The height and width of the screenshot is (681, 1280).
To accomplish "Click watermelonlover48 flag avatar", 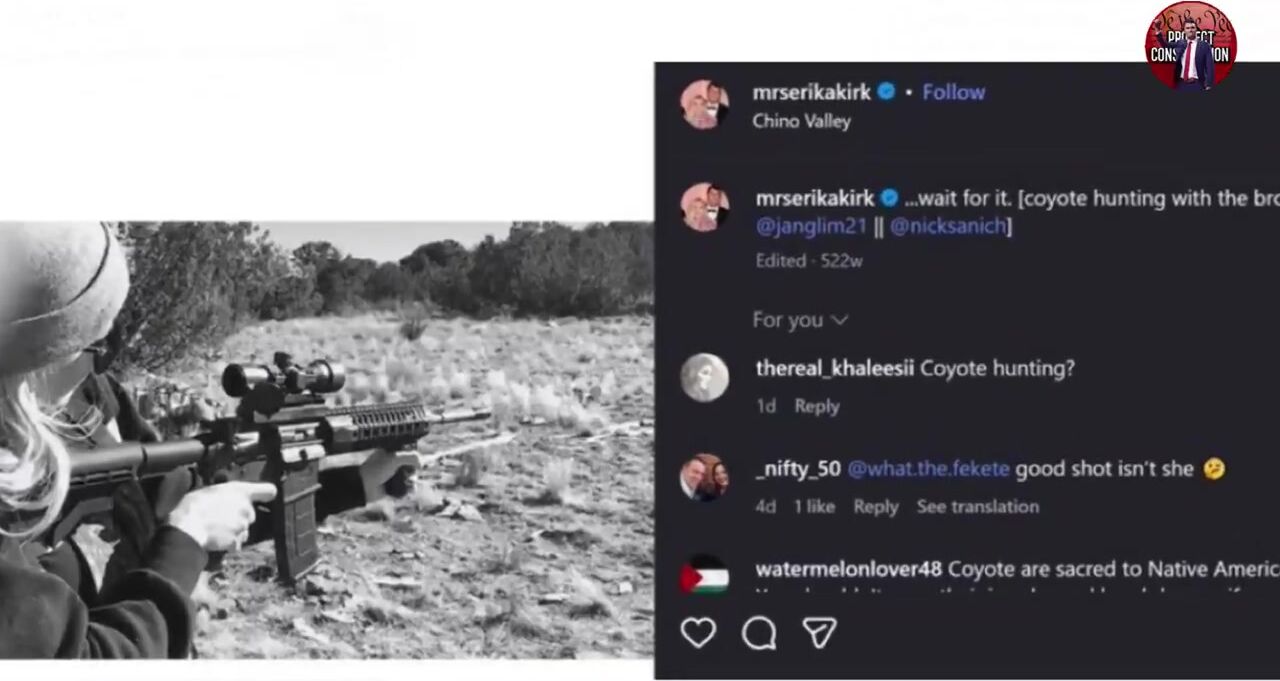I will [704, 577].
